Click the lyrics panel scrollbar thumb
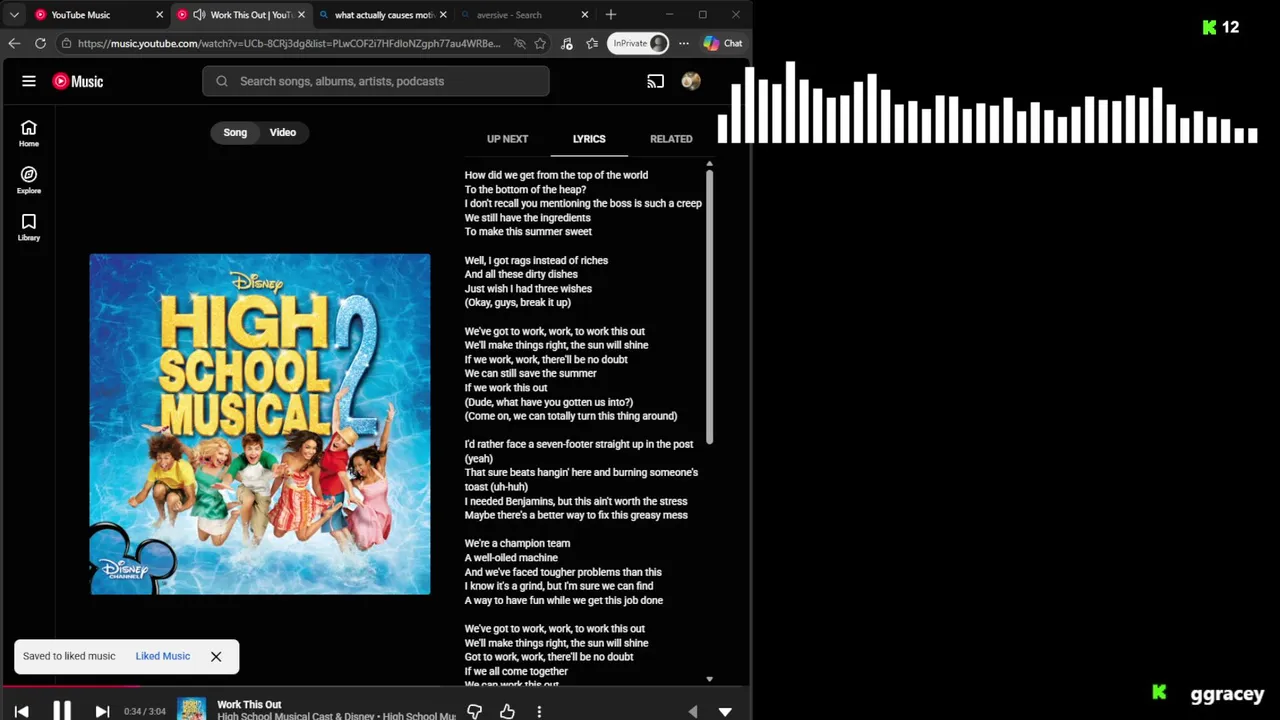 point(709,307)
